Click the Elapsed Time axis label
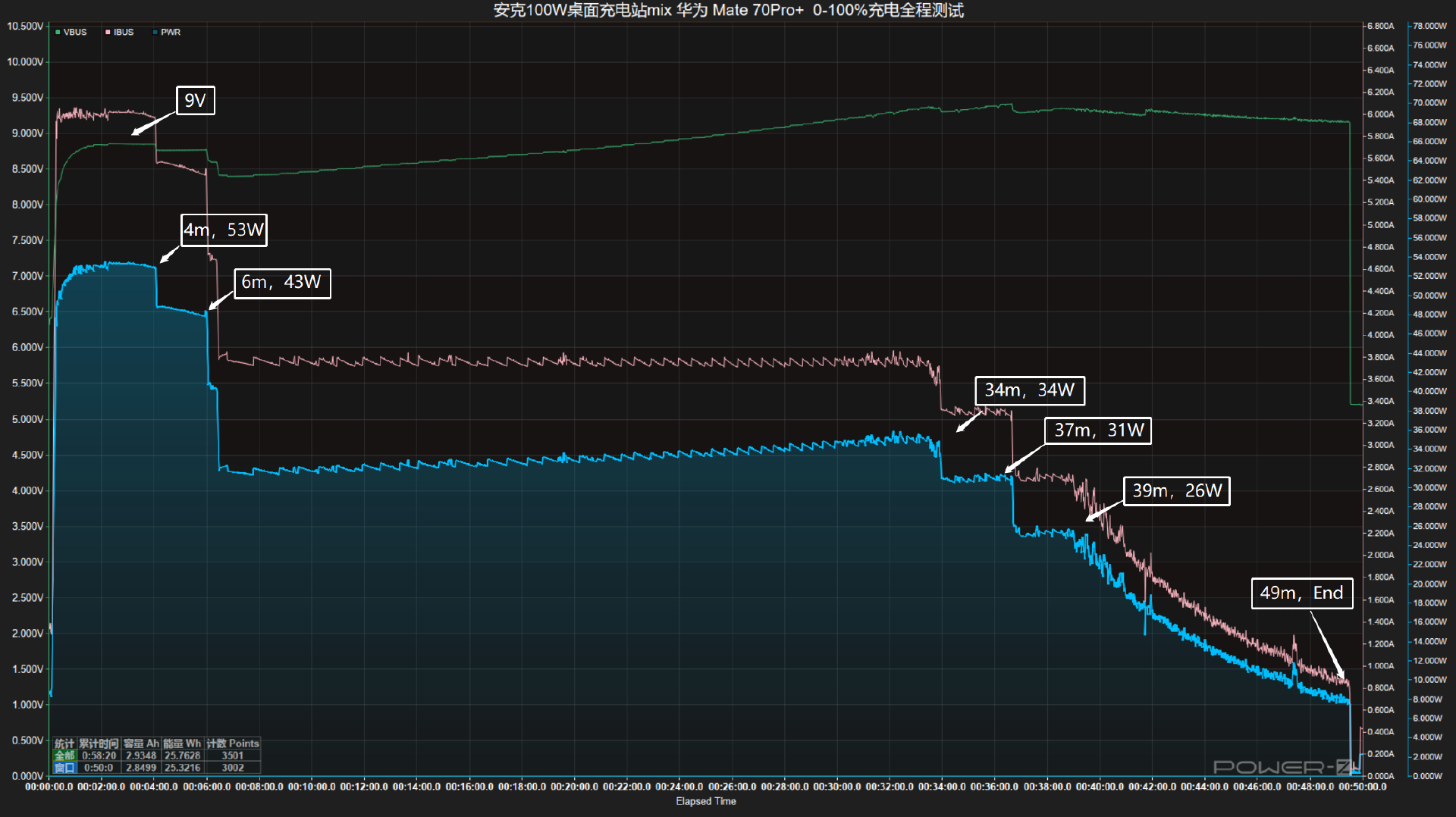Viewport: 1456px width, 817px height. tap(706, 801)
